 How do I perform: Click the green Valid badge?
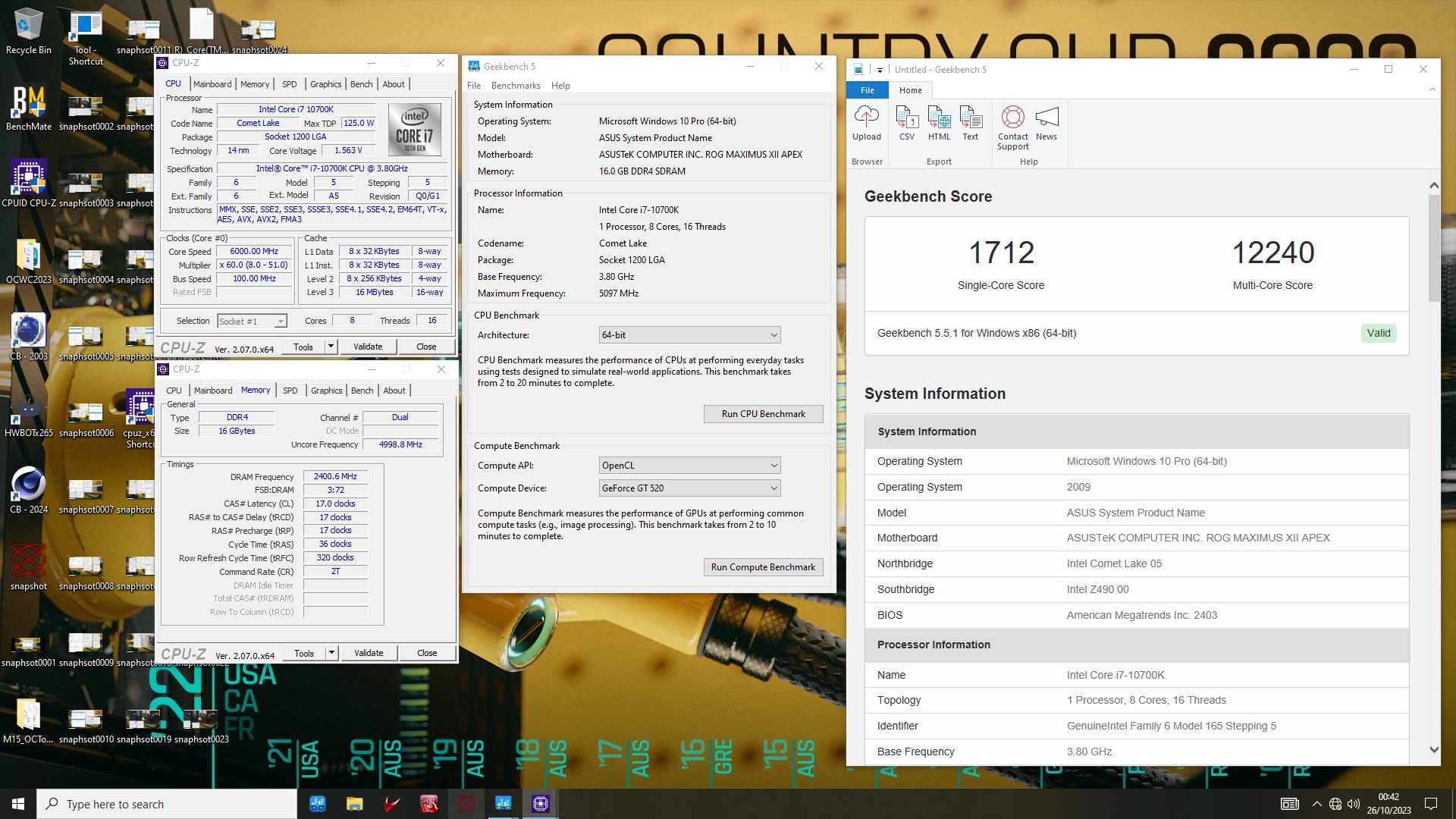click(1378, 333)
